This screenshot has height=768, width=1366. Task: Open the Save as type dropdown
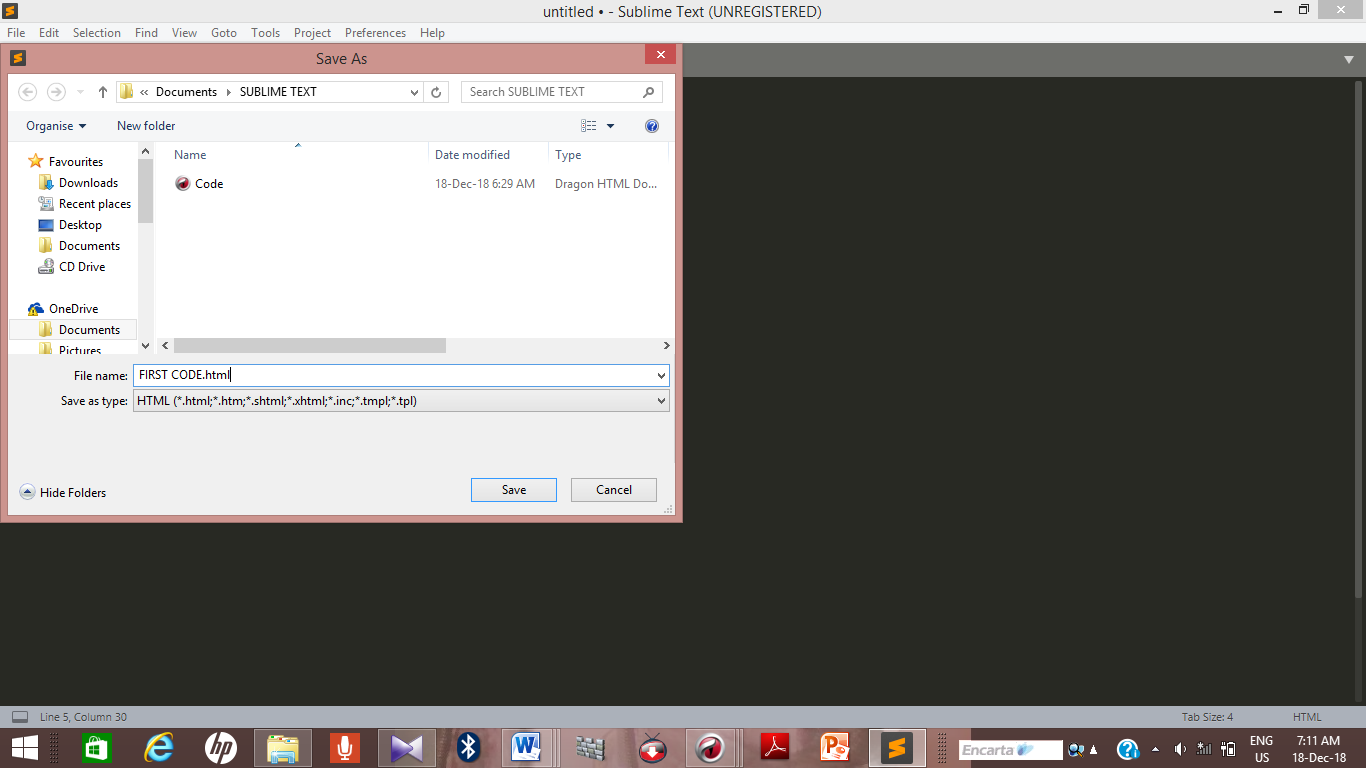tap(661, 401)
